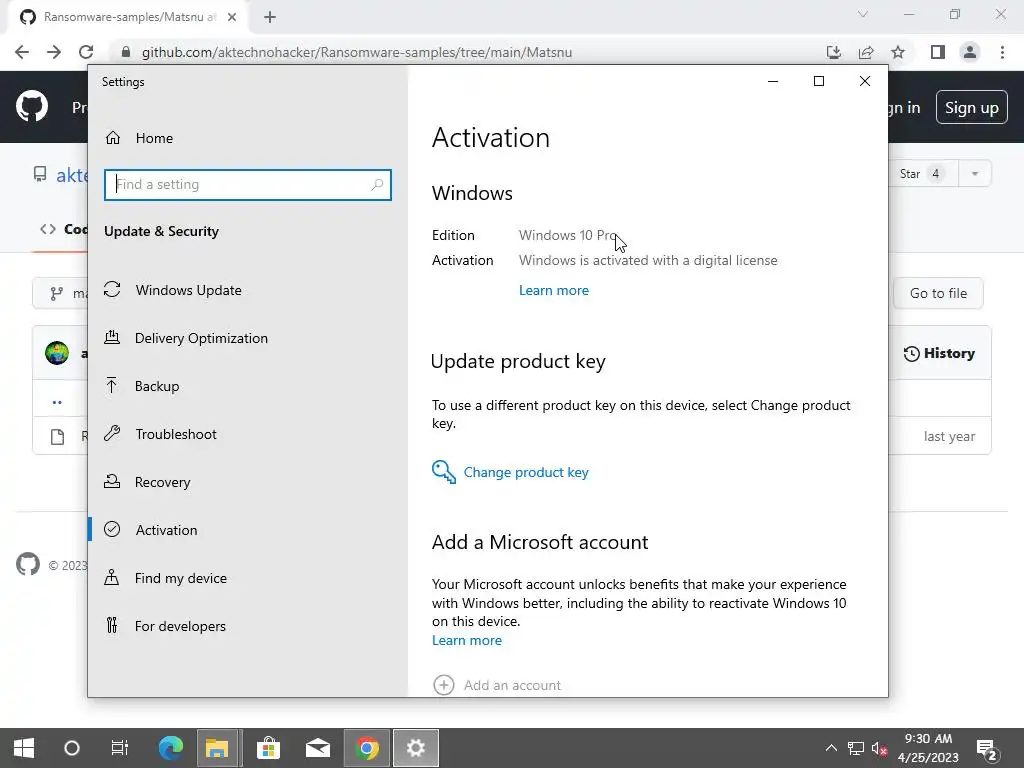The width and height of the screenshot is (1024, 768).
Task: Click the muted volume tray icon
Action: [879, 748]
